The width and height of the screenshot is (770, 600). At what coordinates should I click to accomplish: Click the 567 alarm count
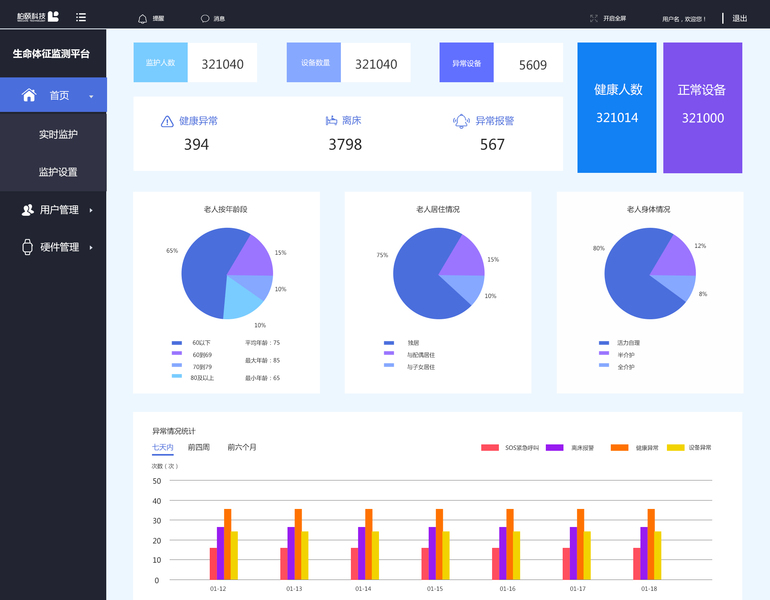click(x=492, y=144)
